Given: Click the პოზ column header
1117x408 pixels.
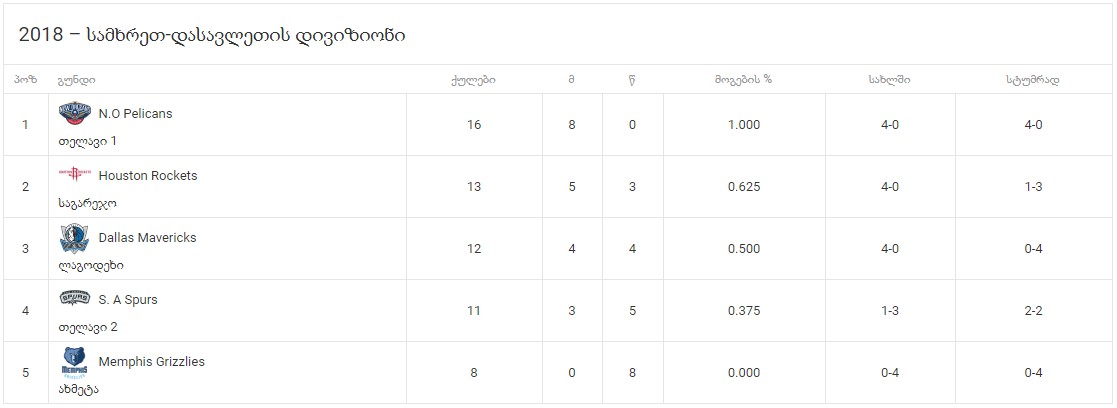Looking at the screenshot, I should click(25, 80).
